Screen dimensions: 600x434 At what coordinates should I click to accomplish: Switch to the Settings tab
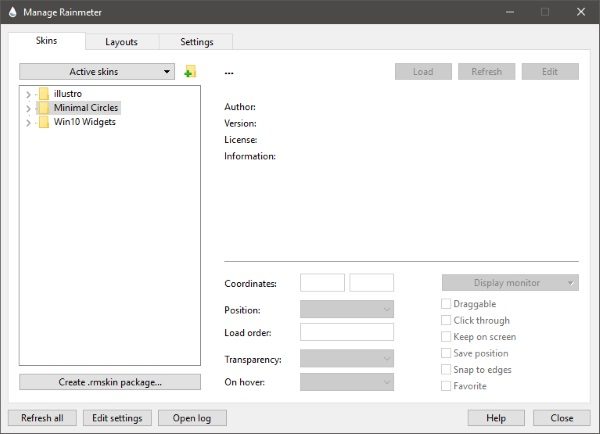(x=196, y=42)
